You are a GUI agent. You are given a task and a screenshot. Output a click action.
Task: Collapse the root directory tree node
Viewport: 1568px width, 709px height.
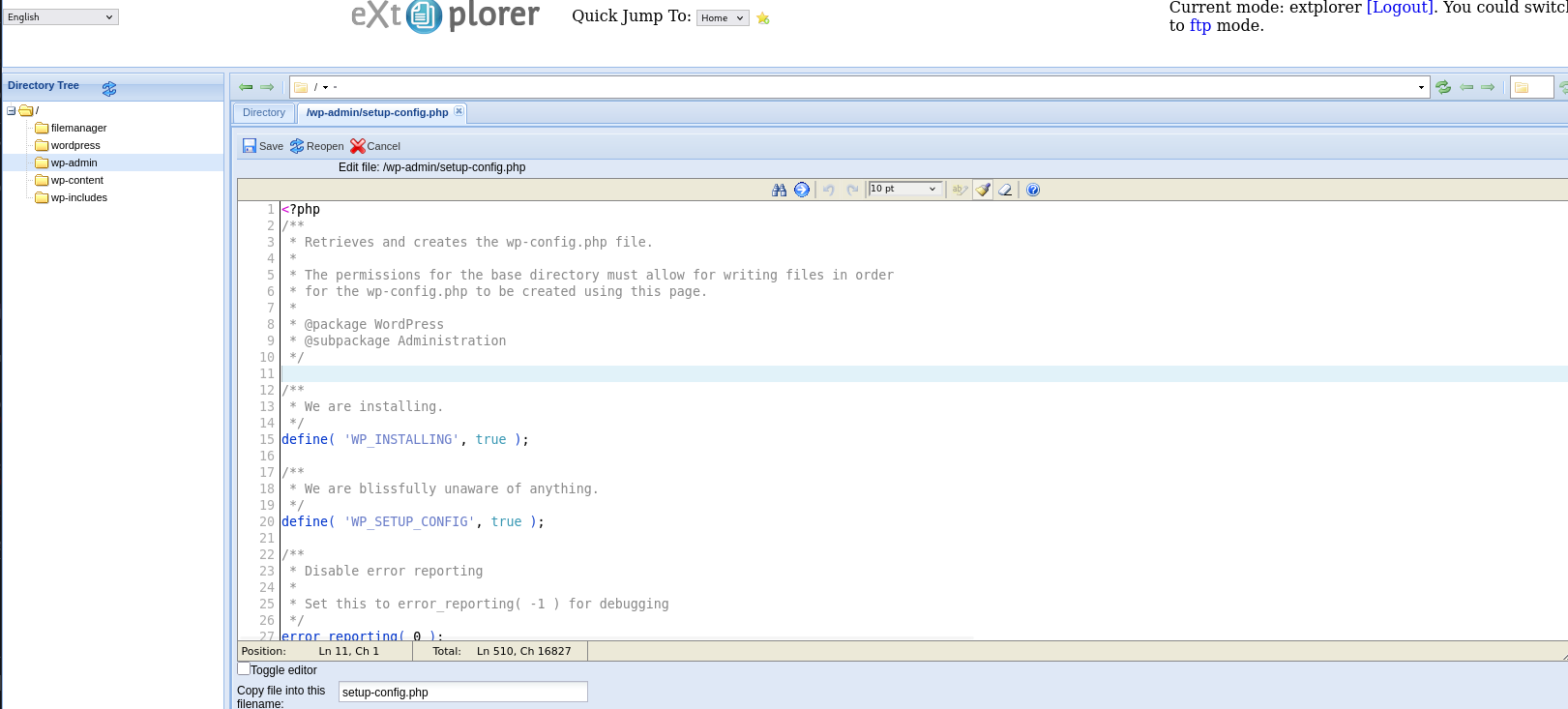point(11,110)
